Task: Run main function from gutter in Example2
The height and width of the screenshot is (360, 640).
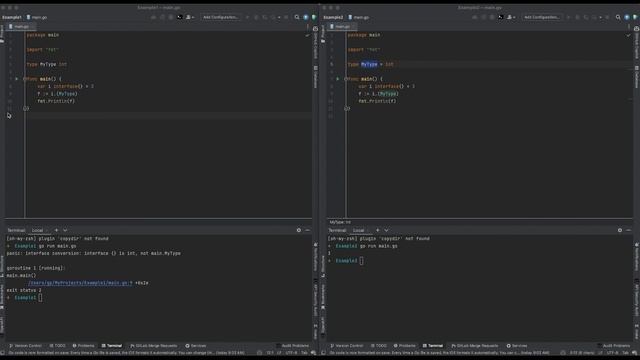Action: tap(338, 79)
